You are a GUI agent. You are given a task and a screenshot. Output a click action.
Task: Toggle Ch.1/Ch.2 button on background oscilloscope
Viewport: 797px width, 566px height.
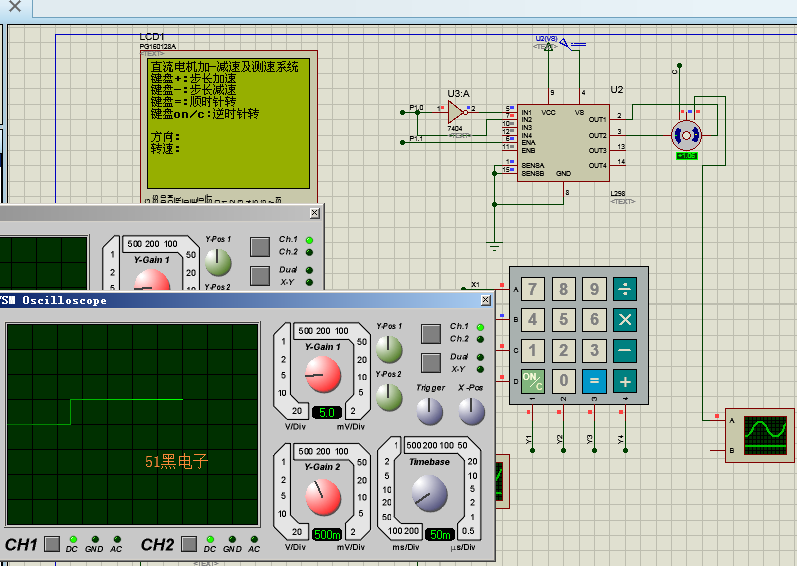tap(260, 247)
